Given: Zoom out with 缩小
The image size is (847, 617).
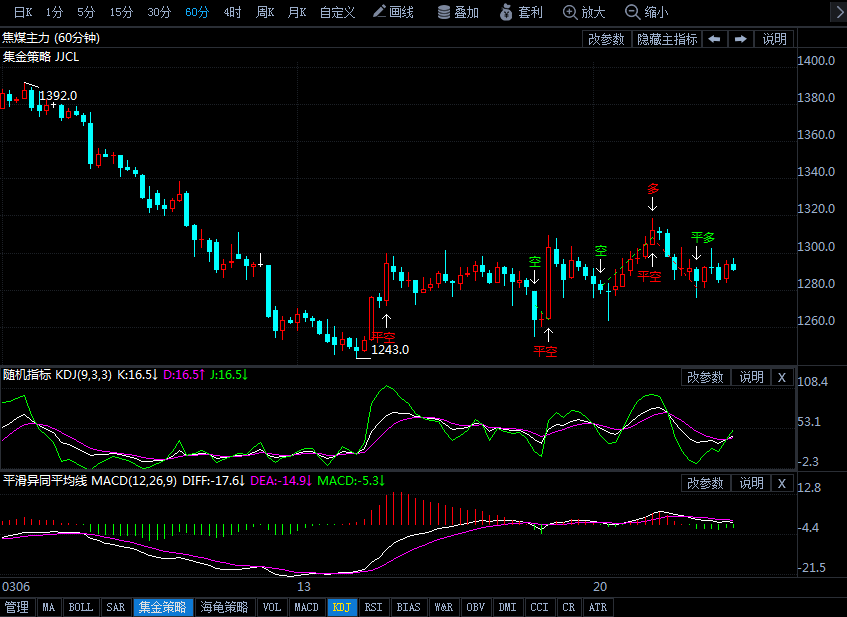Looking at the screenshot, I should [647, 12].
